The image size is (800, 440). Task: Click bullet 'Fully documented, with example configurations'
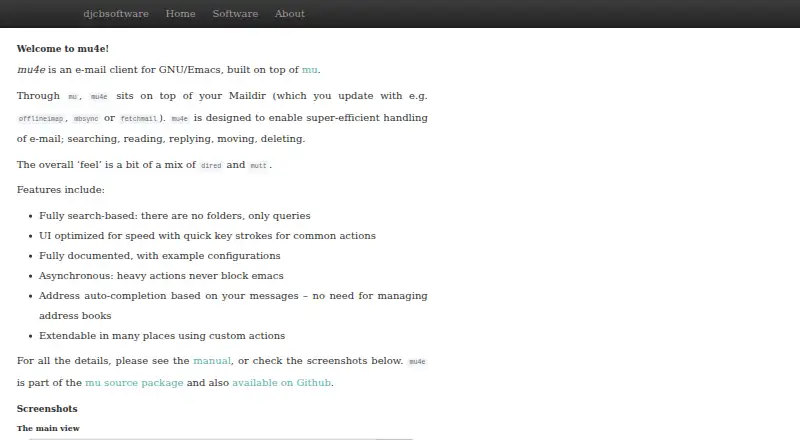click(160, 256)
